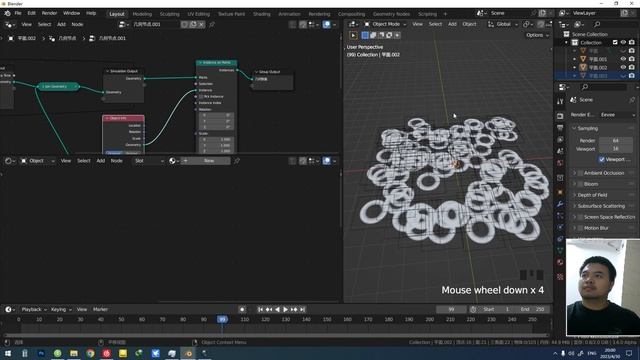Viewport: 640px width, 360px height.
Task: Jump to the timeline end frame button
Action: coord(302,309)
